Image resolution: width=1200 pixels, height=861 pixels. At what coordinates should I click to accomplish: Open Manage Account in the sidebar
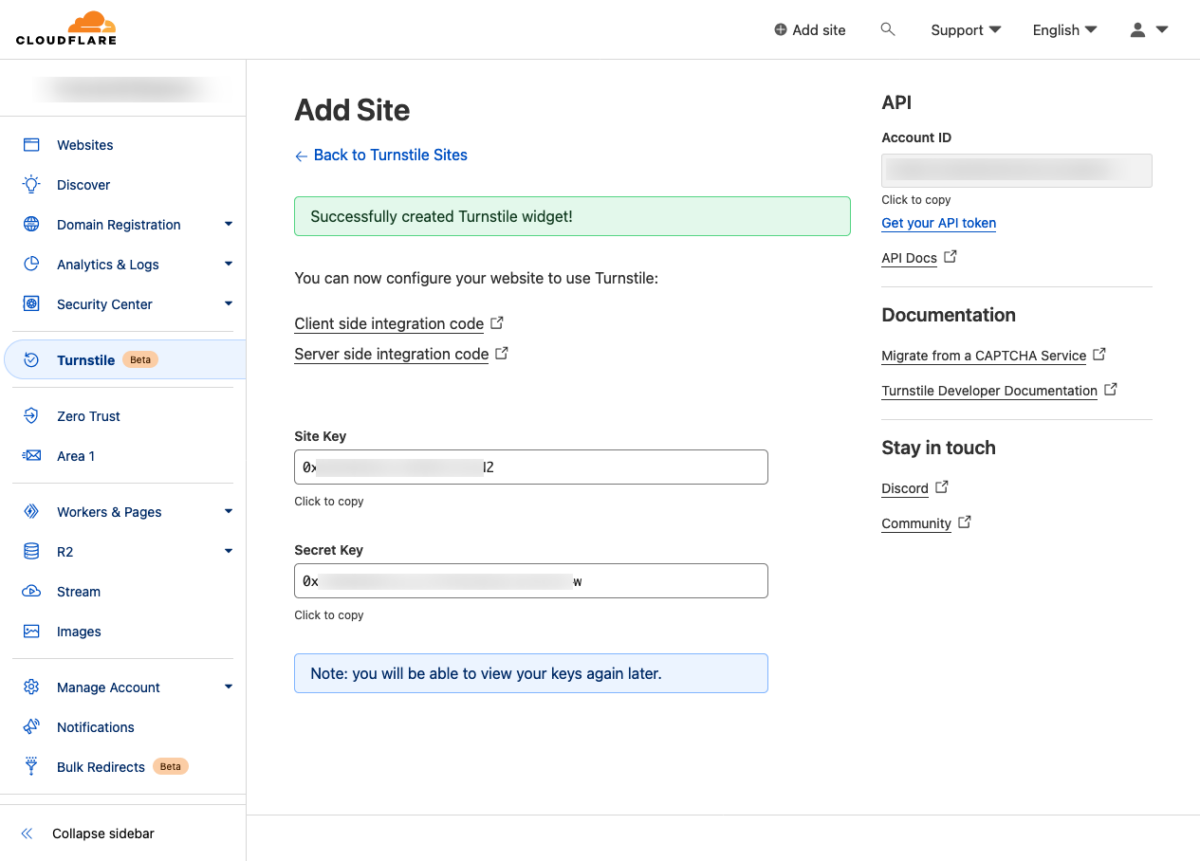[x=108, y=687]
